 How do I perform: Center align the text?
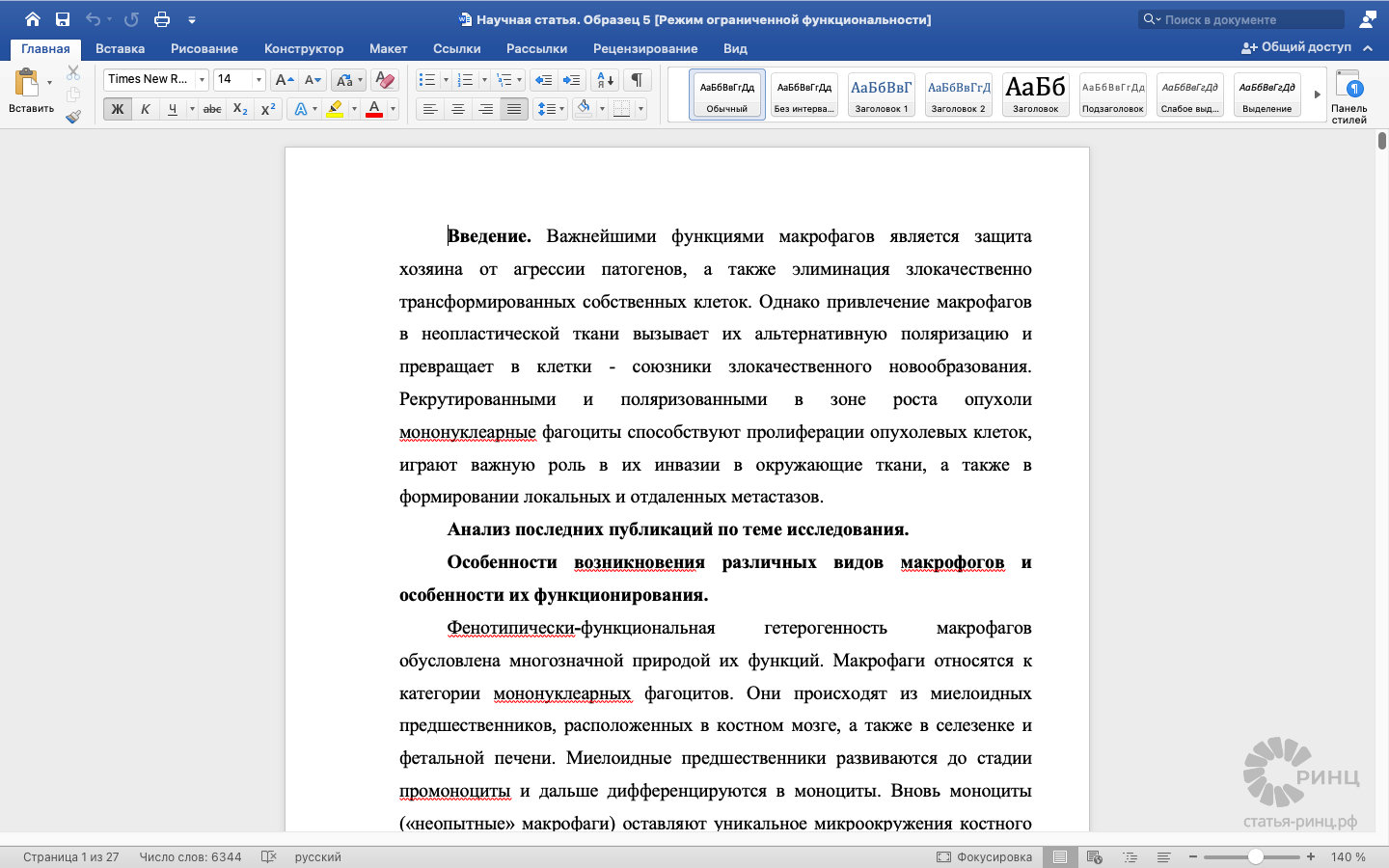(x=458, y=109)
